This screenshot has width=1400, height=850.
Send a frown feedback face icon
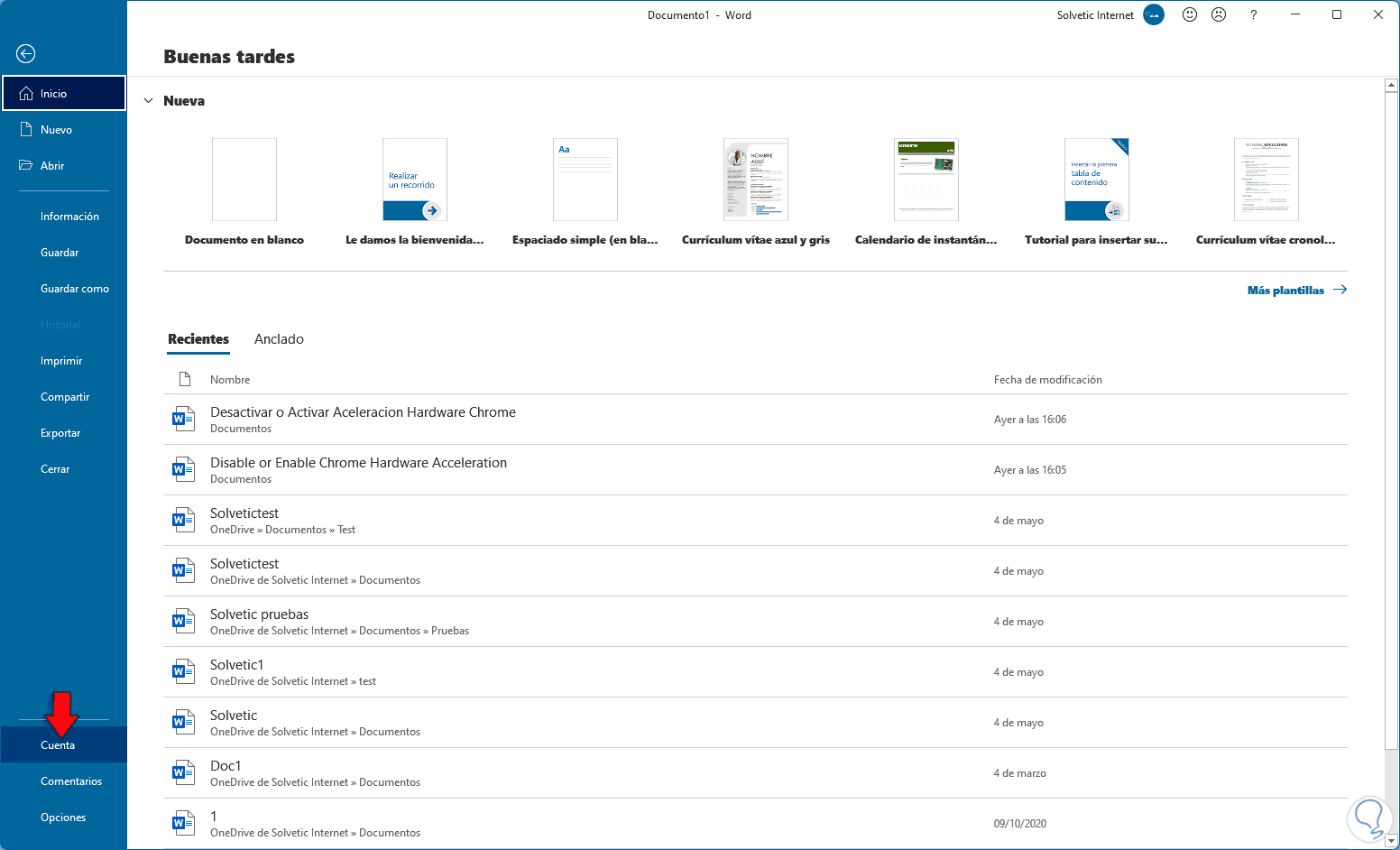click(1219, 14)
